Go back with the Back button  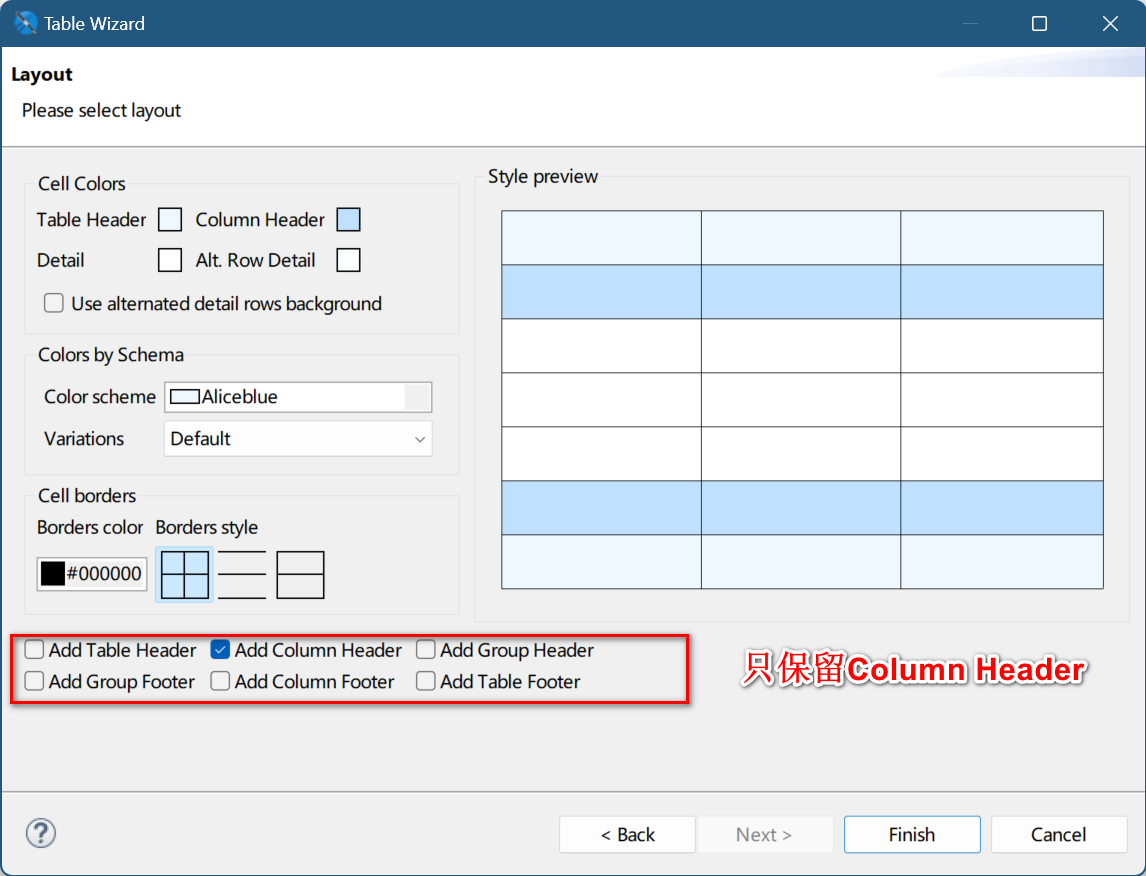click(627, 834)
